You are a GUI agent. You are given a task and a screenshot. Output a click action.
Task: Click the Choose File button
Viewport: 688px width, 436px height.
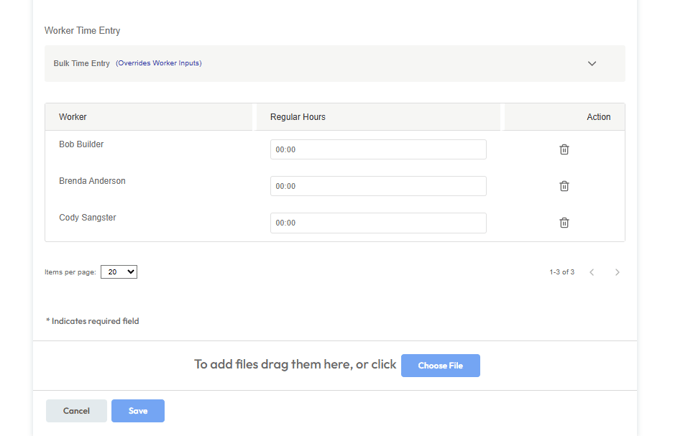(440, 365)
